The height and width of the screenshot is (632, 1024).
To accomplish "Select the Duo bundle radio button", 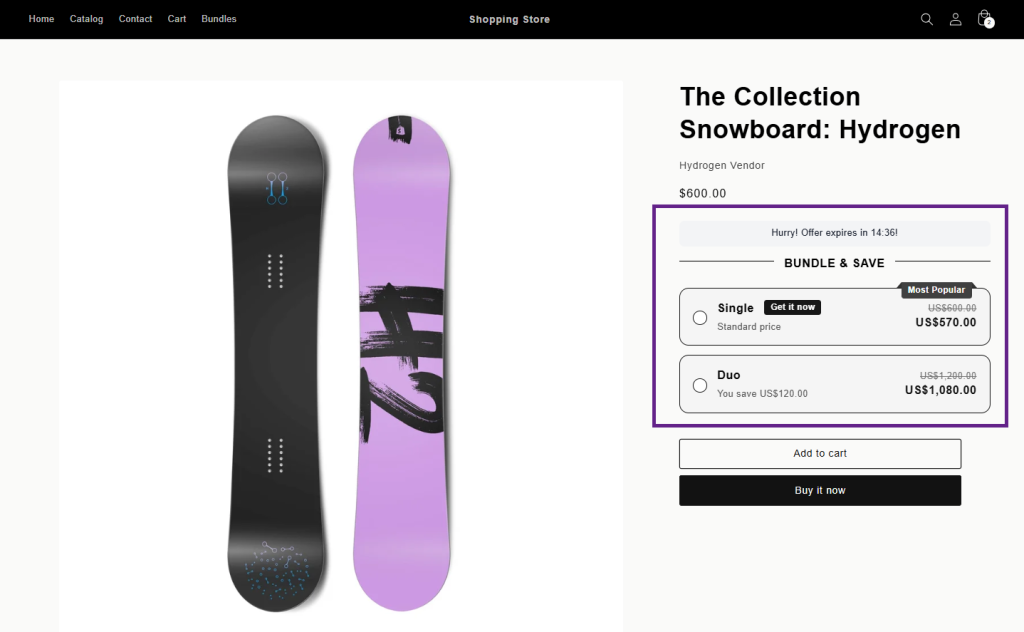I will point(699,385).
